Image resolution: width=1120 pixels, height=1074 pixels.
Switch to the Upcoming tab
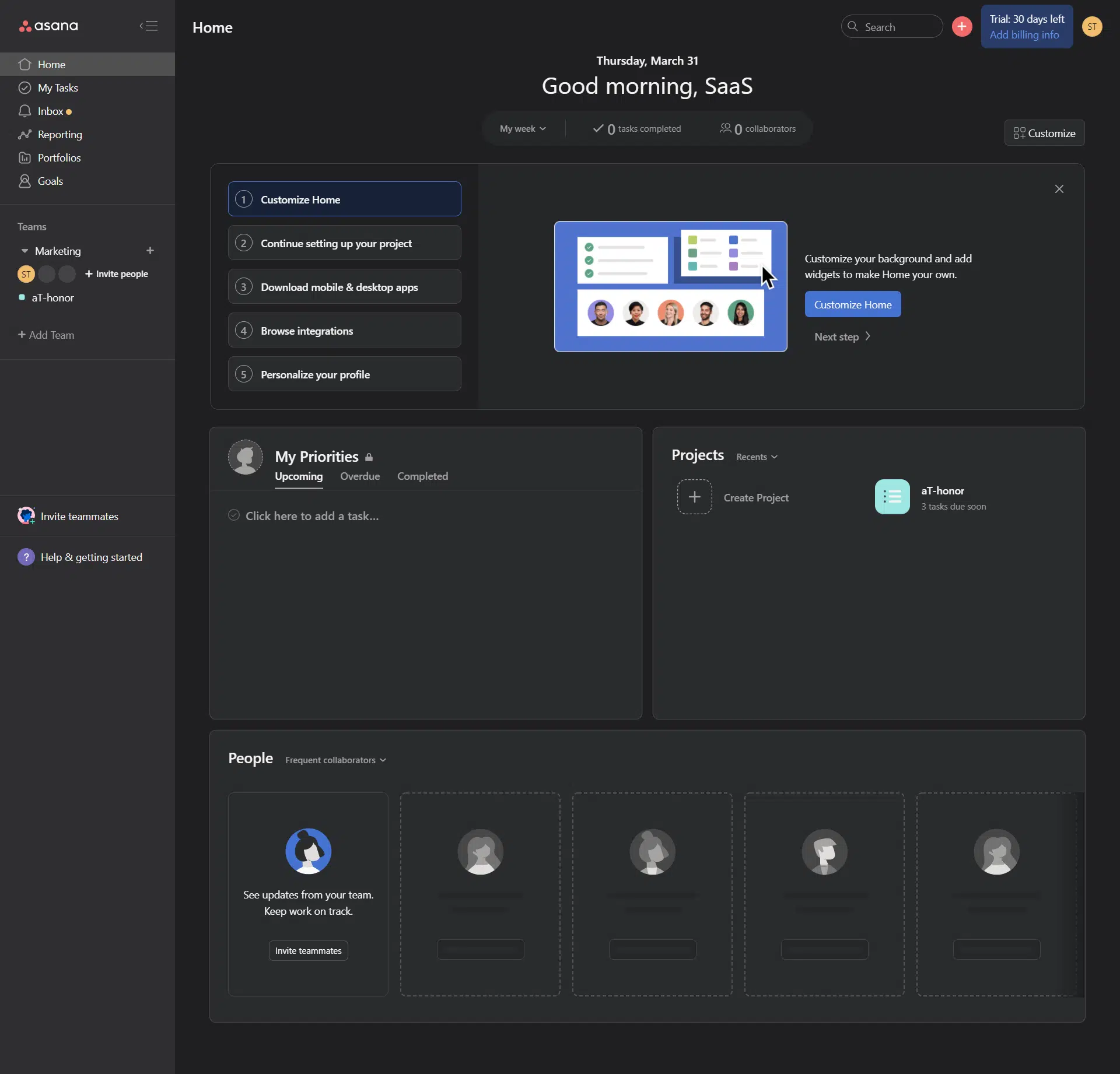pos(299,476)
